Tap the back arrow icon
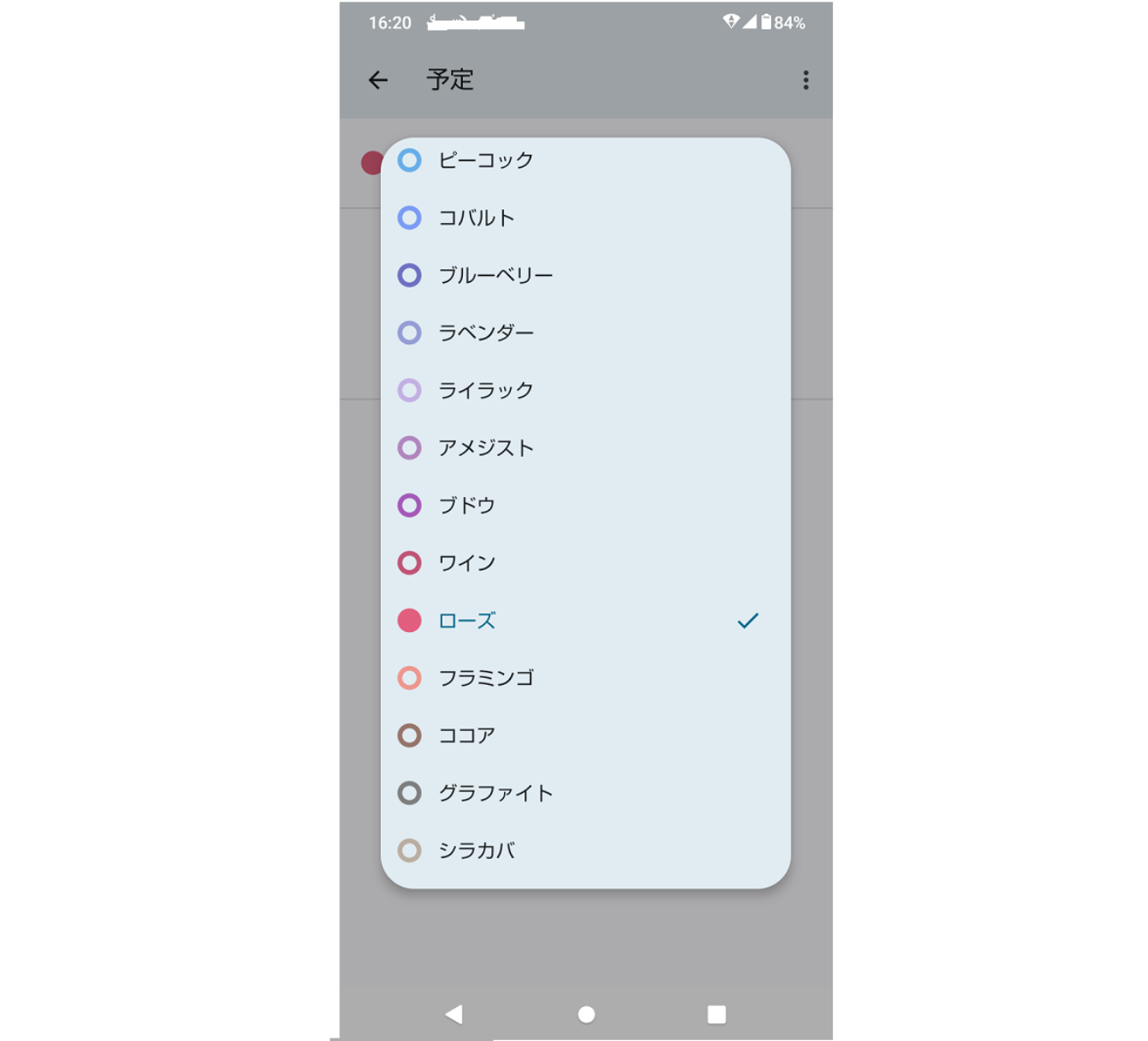1148x1041 pixels. (x=378, y=80)
